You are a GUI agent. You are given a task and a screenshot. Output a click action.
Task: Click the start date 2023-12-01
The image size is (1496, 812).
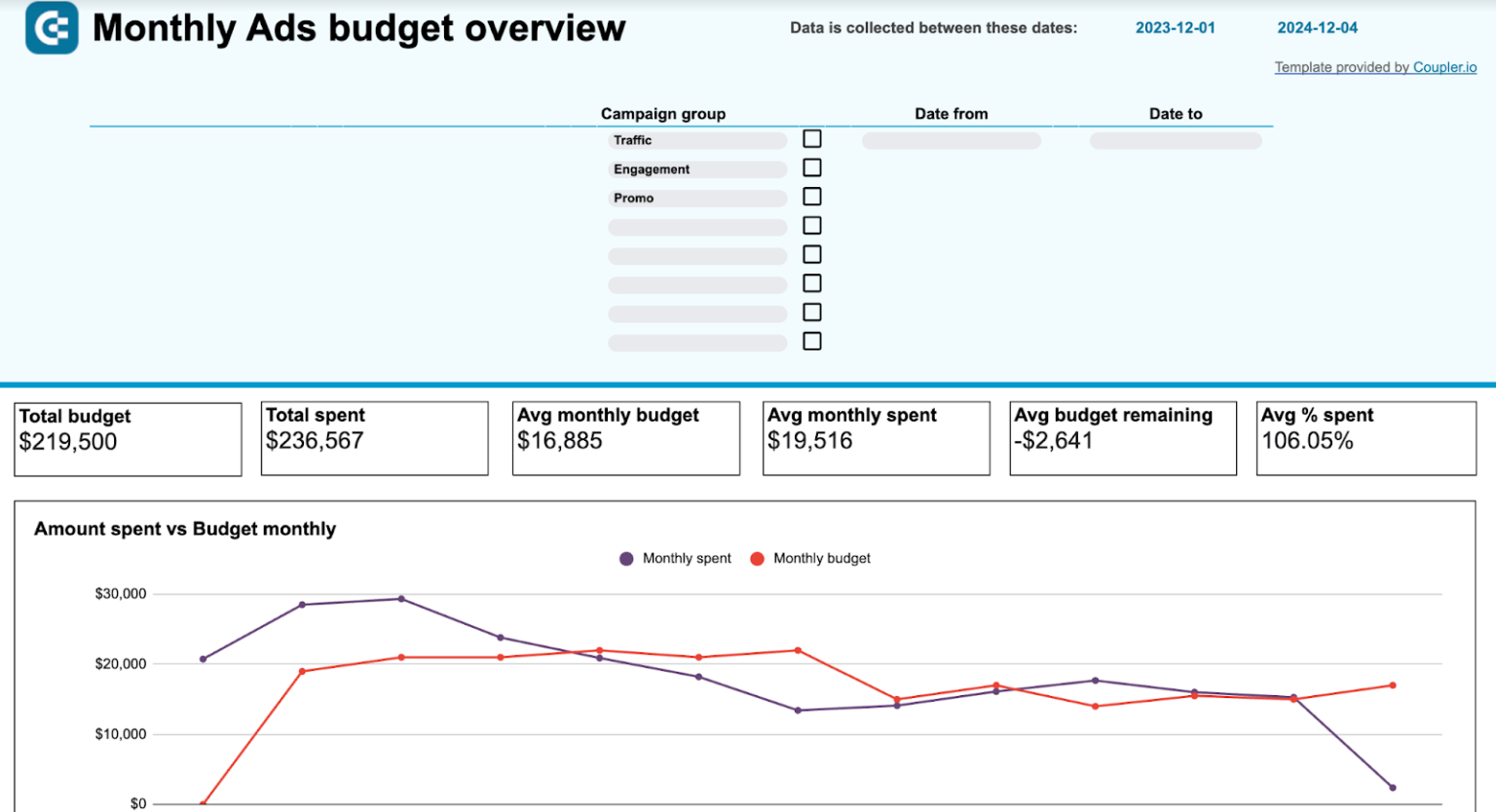1176,28
